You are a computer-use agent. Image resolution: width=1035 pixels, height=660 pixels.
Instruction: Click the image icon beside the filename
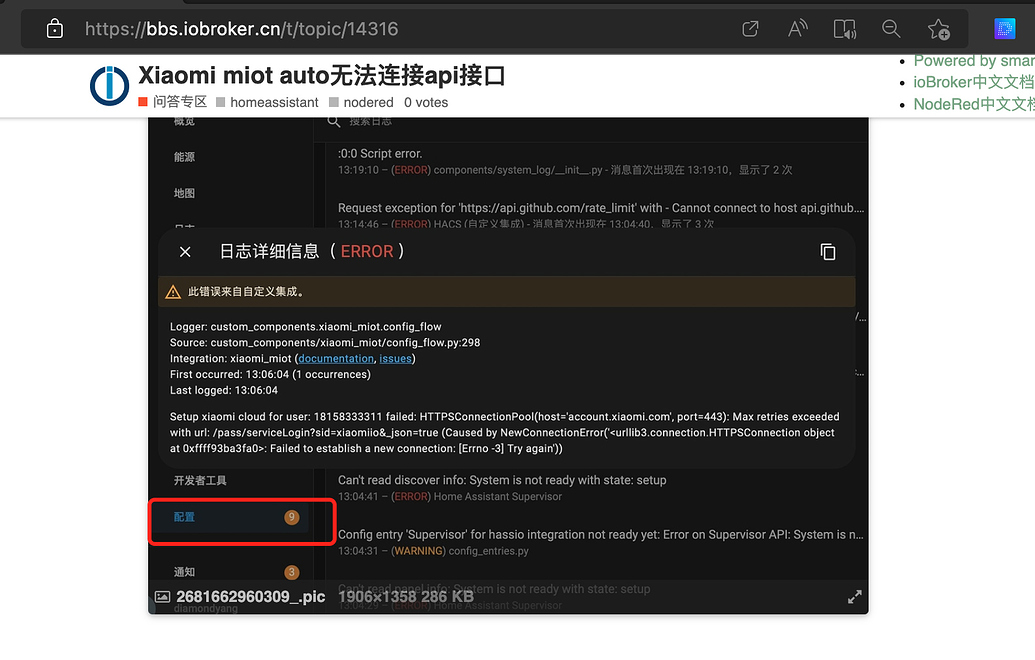click(162, 596)
